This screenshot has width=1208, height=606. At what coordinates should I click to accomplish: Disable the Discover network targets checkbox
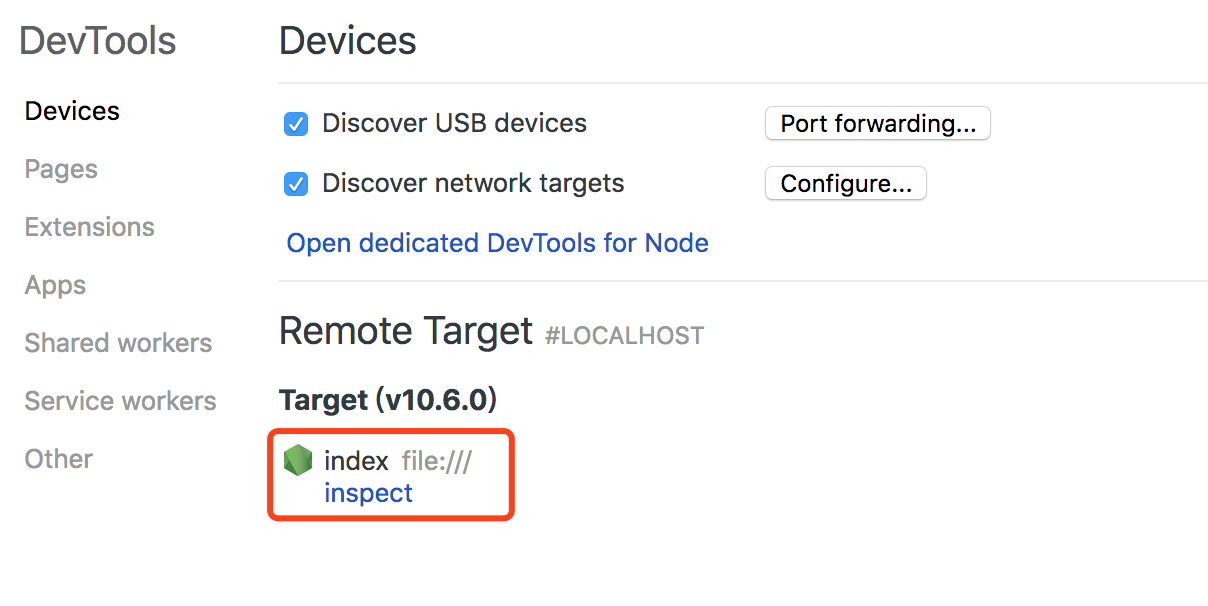tap(296, 184)
